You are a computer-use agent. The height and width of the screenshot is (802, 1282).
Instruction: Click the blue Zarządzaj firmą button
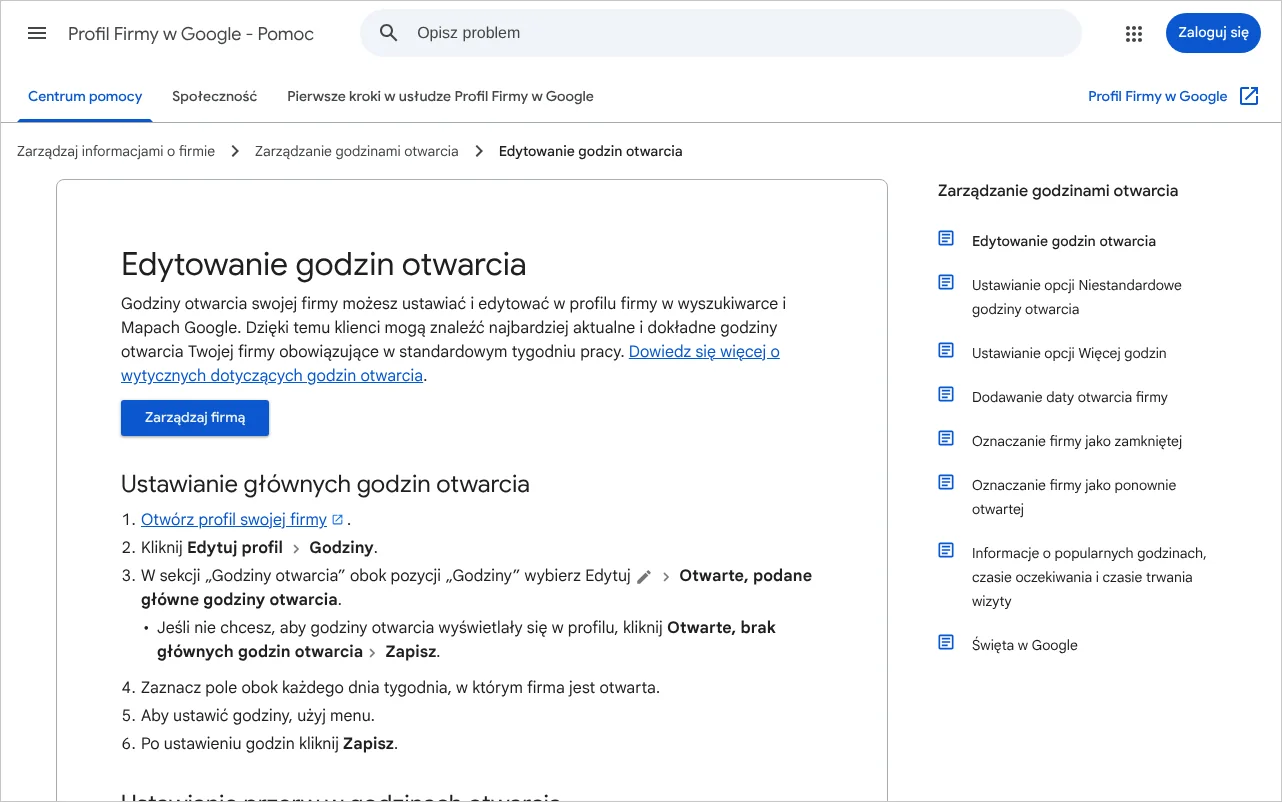pos(195,418)
